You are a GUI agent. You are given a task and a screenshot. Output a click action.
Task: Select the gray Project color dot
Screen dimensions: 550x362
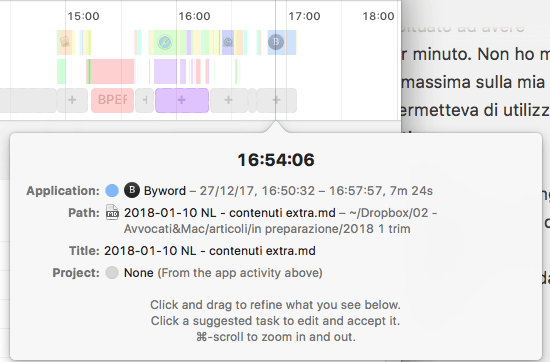coord(112,273)
